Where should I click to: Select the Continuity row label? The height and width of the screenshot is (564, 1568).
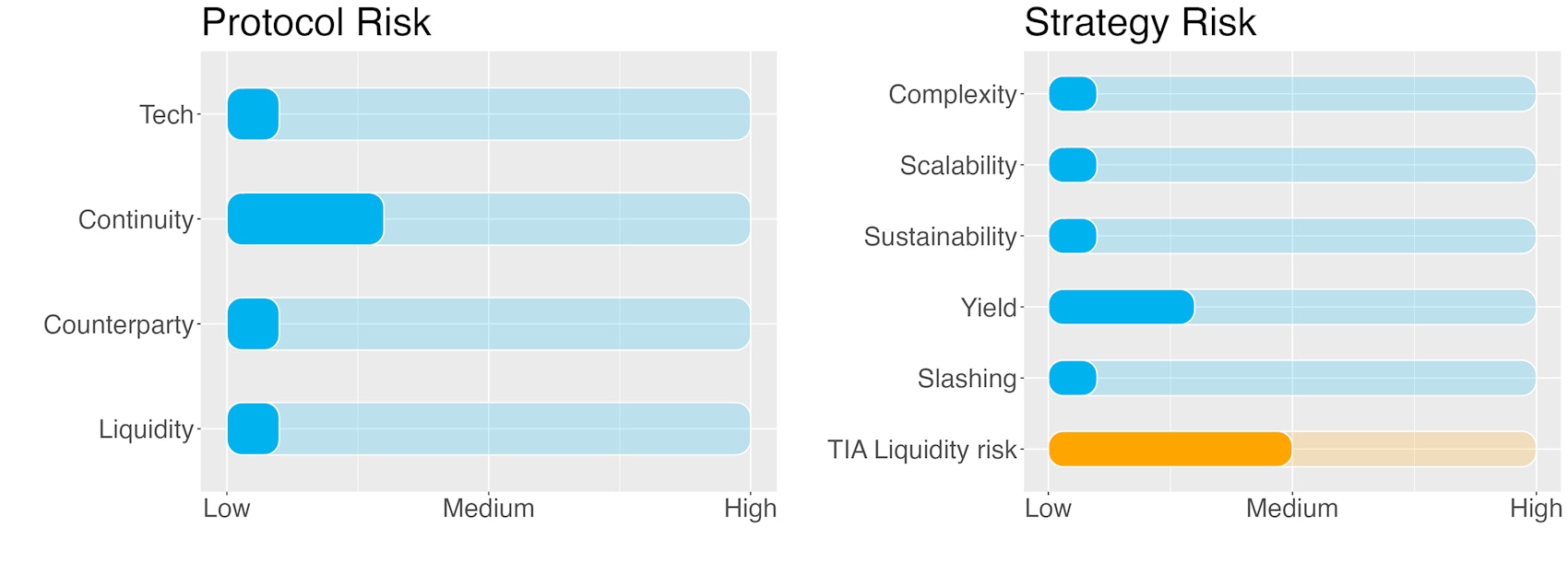pos(136,220)
